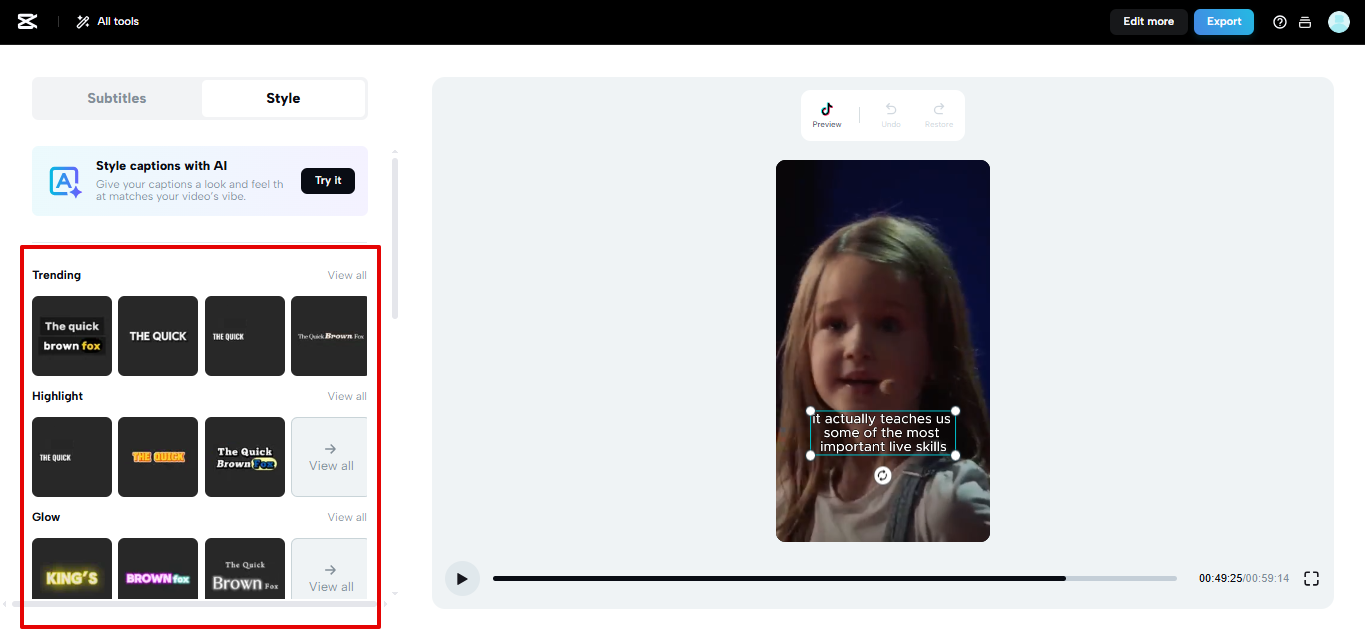Screen dimensions: 1365x640
Task: Click the Export button
Action: pos(1223,21)
